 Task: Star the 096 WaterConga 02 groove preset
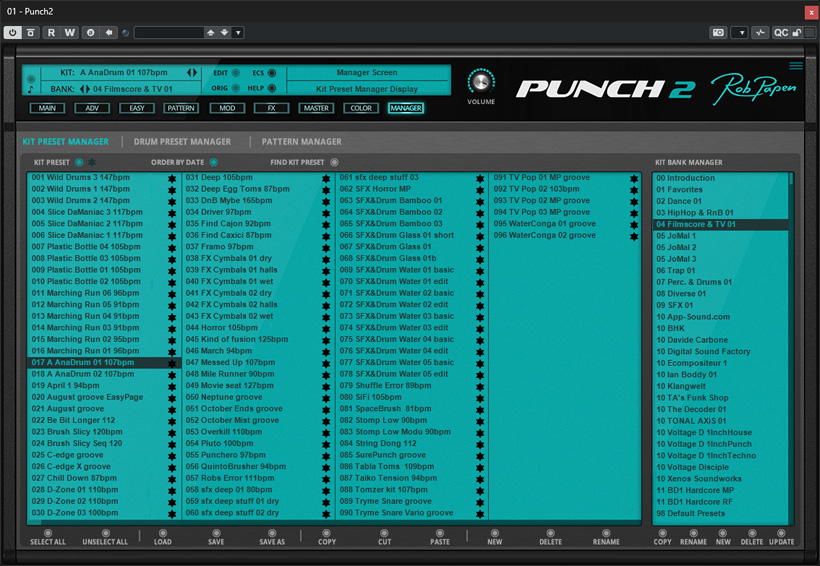634,236
